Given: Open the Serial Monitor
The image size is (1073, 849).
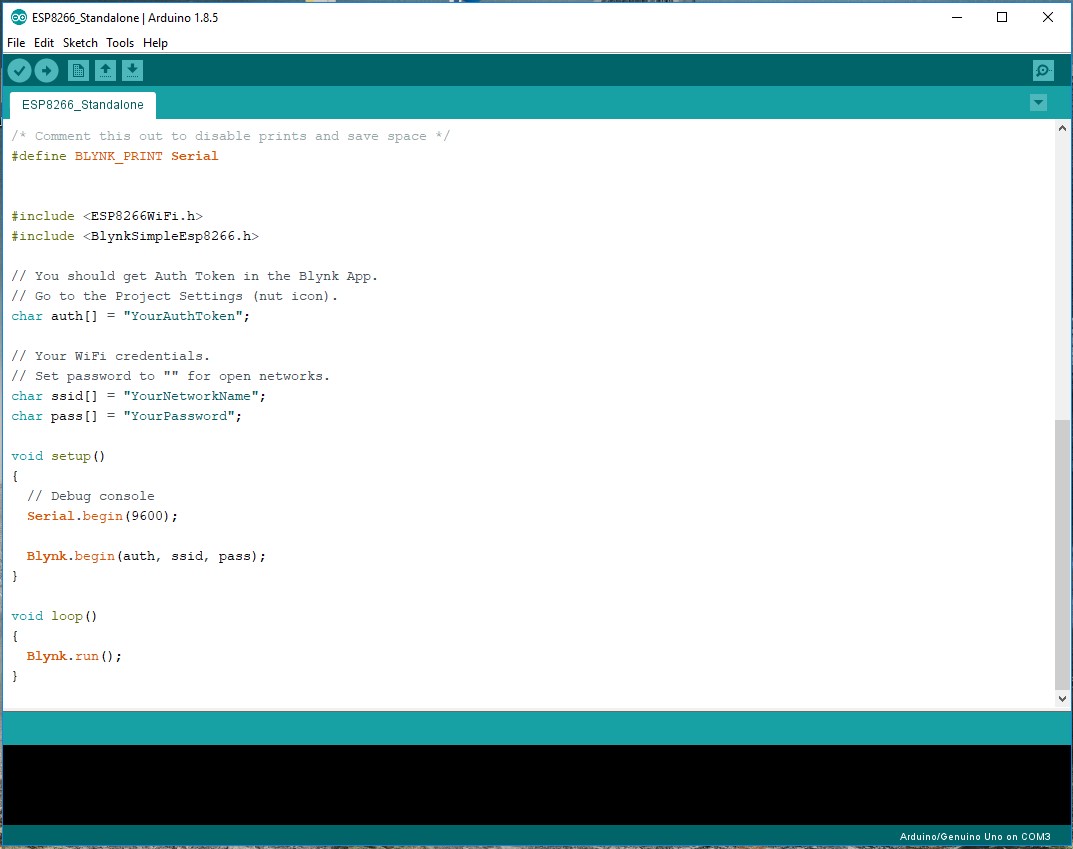Looking at the screenshot, I should 1043,70.
